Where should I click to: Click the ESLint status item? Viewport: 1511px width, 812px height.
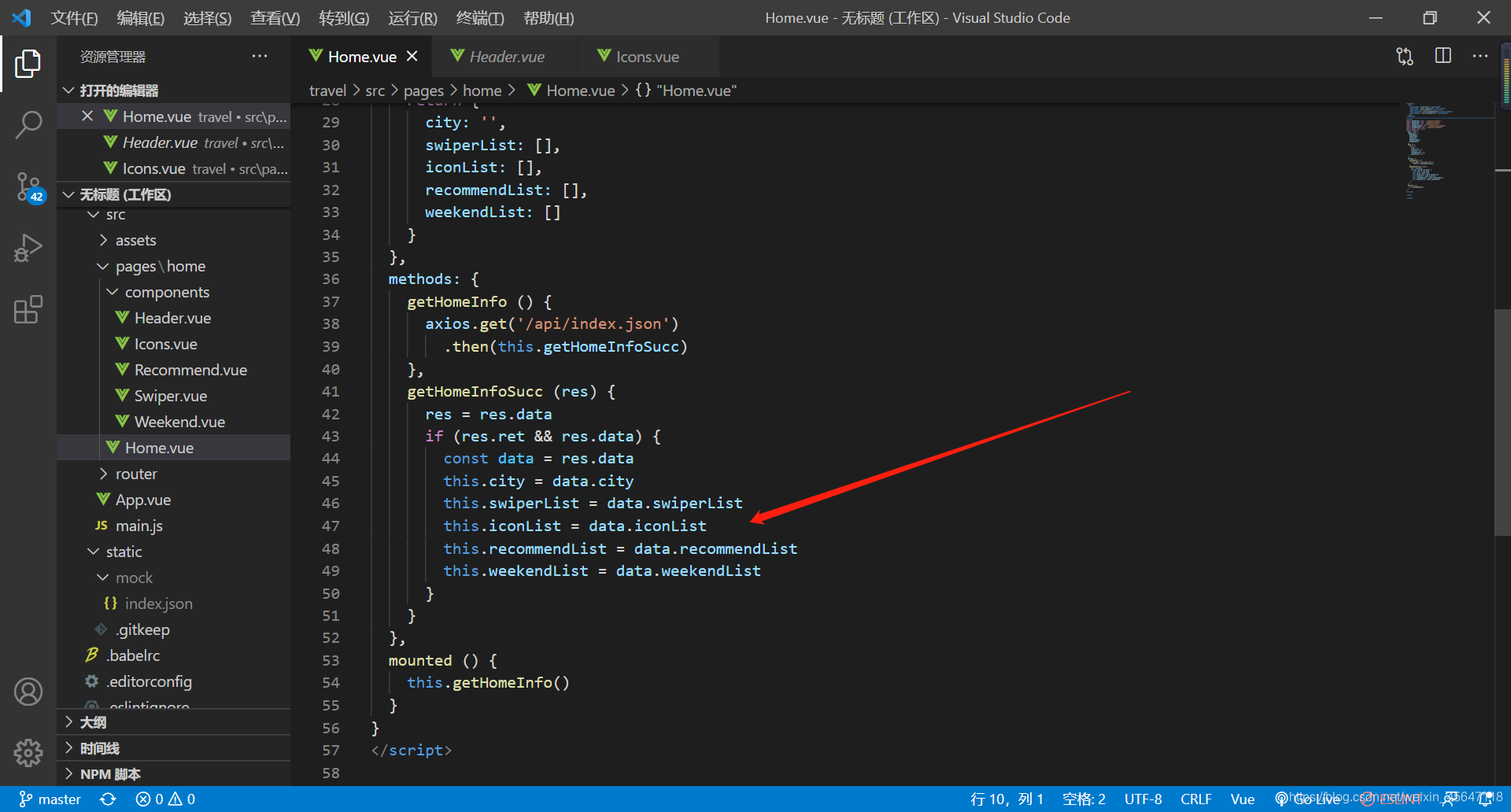coord(1391,799)
